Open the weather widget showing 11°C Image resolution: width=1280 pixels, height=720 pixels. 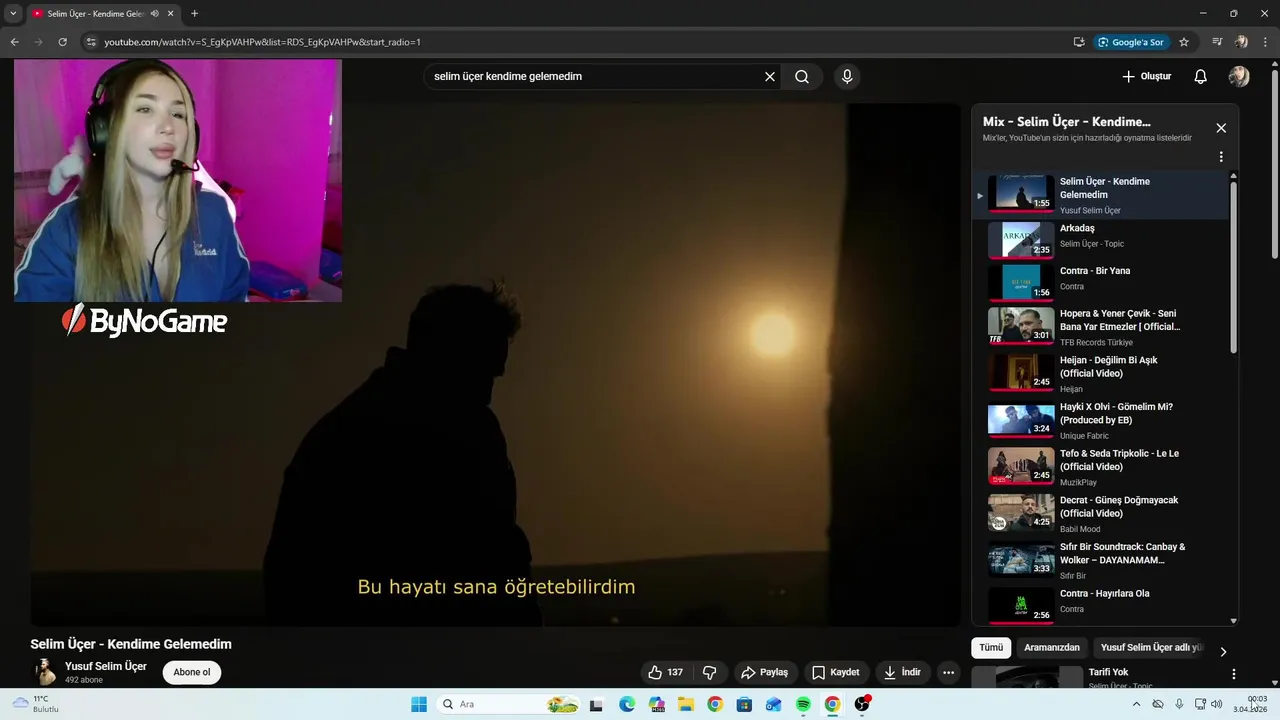click(36, 704)
